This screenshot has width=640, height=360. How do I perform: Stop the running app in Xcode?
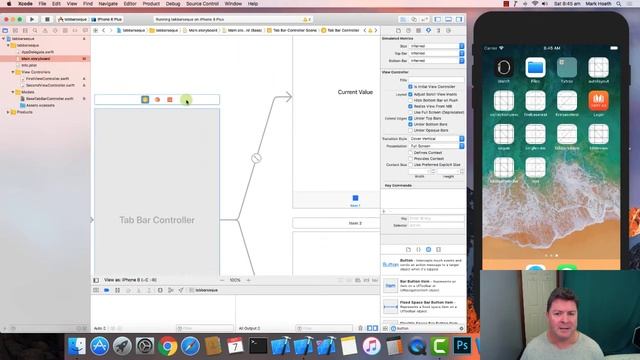pyautogui.click(x=47, y=19)
